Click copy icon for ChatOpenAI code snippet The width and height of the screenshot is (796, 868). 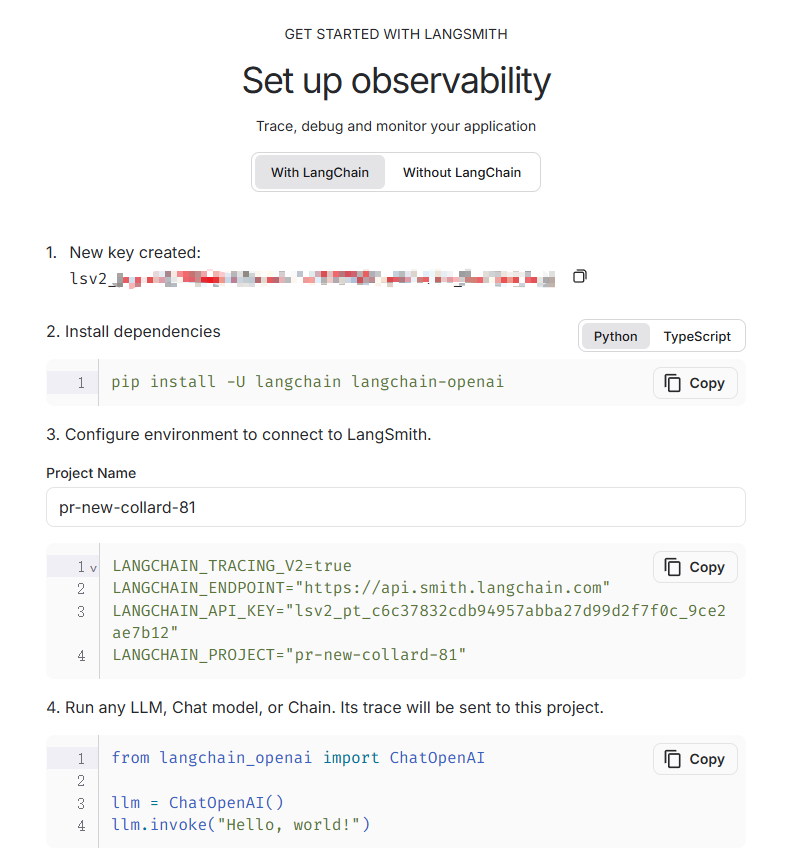tap(695, 759)
